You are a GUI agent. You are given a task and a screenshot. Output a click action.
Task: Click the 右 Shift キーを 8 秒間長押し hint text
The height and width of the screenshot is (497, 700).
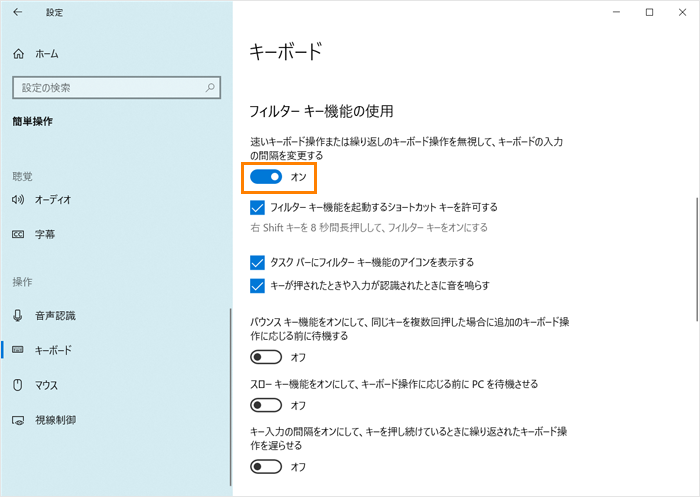click(369, 228)
